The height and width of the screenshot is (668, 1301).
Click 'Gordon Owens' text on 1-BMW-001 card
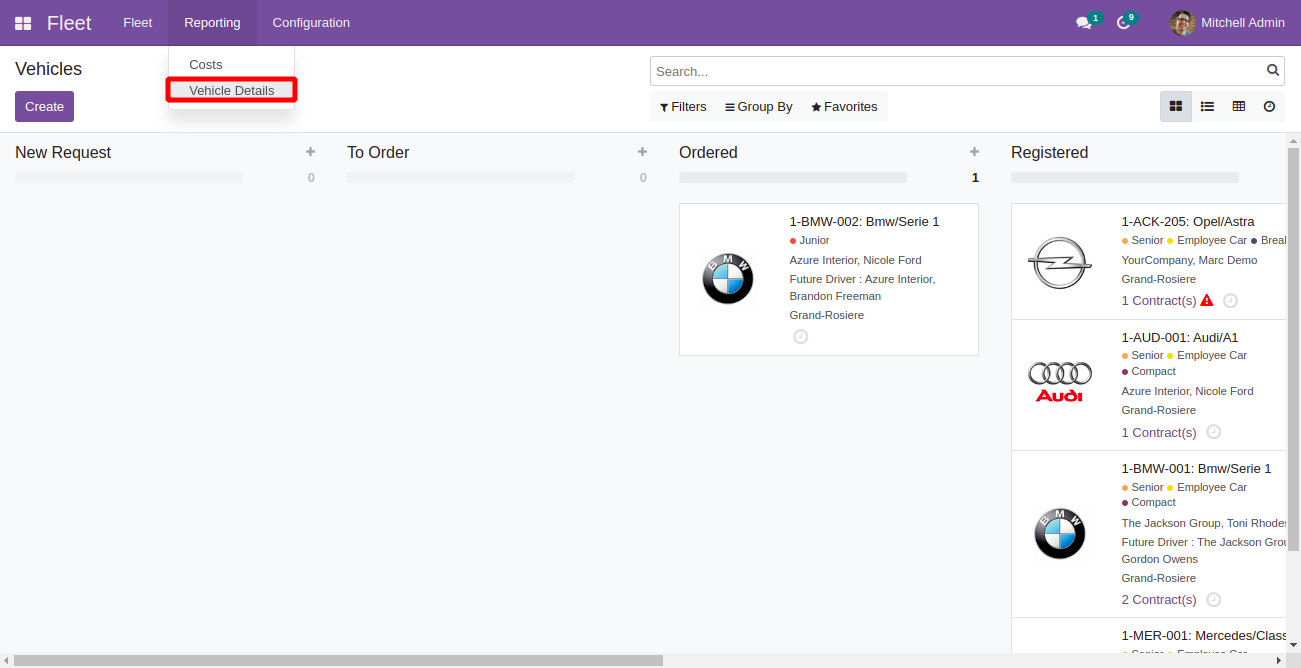coord(1159,559)
